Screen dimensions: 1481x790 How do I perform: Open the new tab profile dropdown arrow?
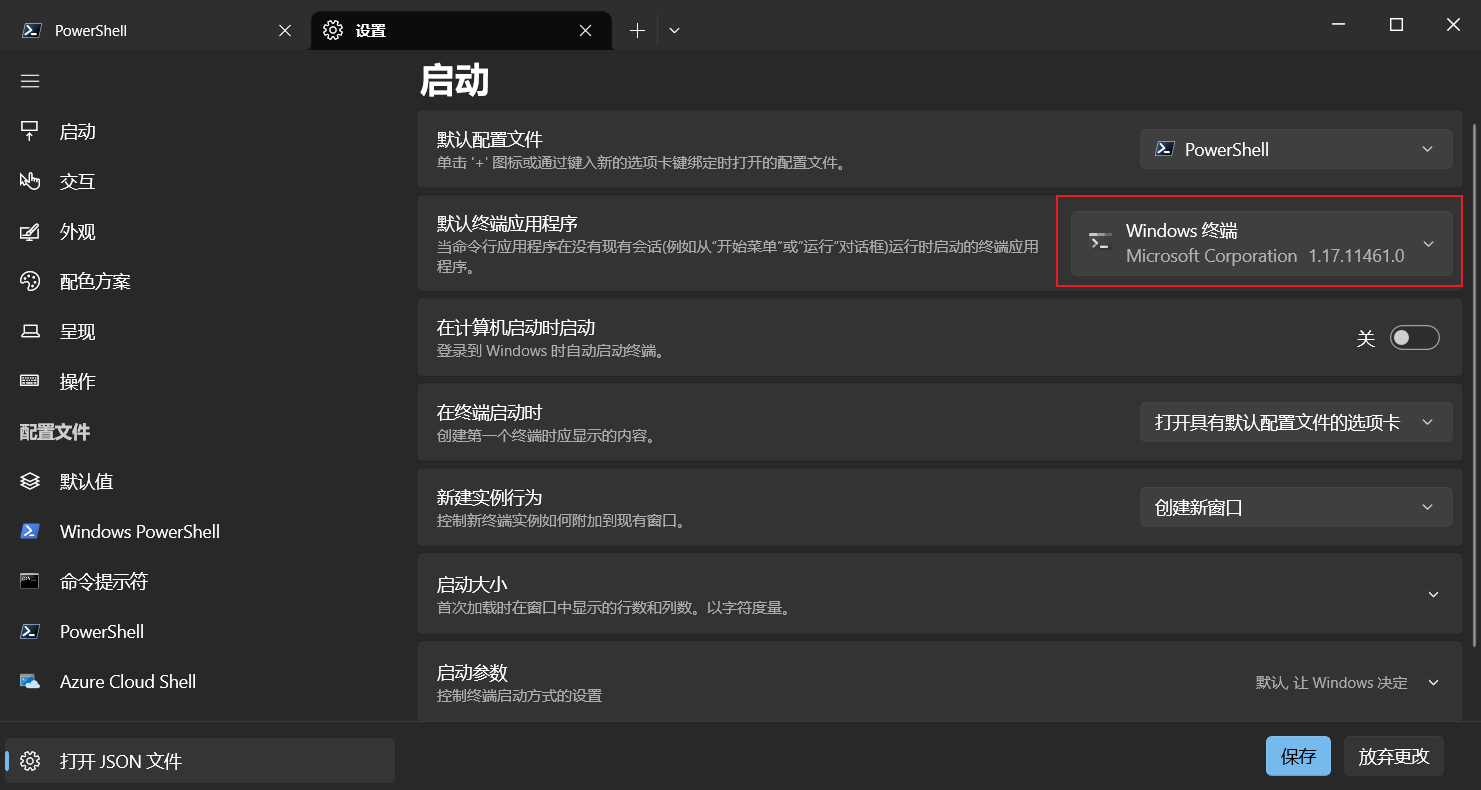pyautogui.click(x=674, y=30)
